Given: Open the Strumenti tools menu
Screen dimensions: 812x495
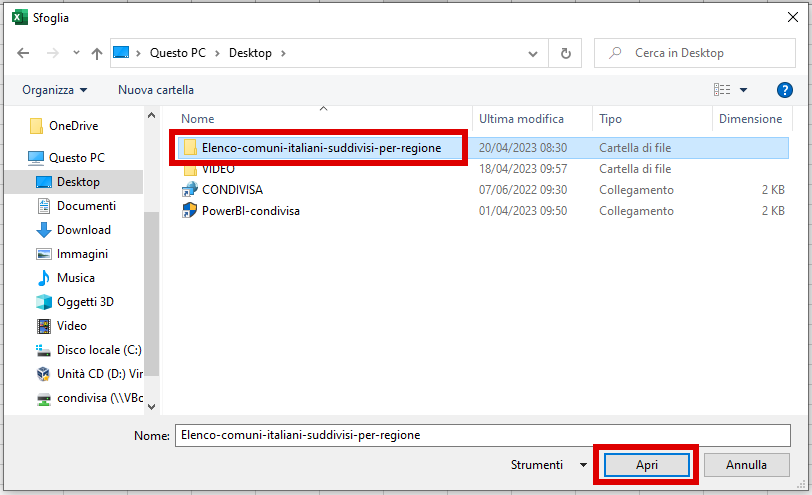Looking at the screenshot, I should [x=536, y=465].
